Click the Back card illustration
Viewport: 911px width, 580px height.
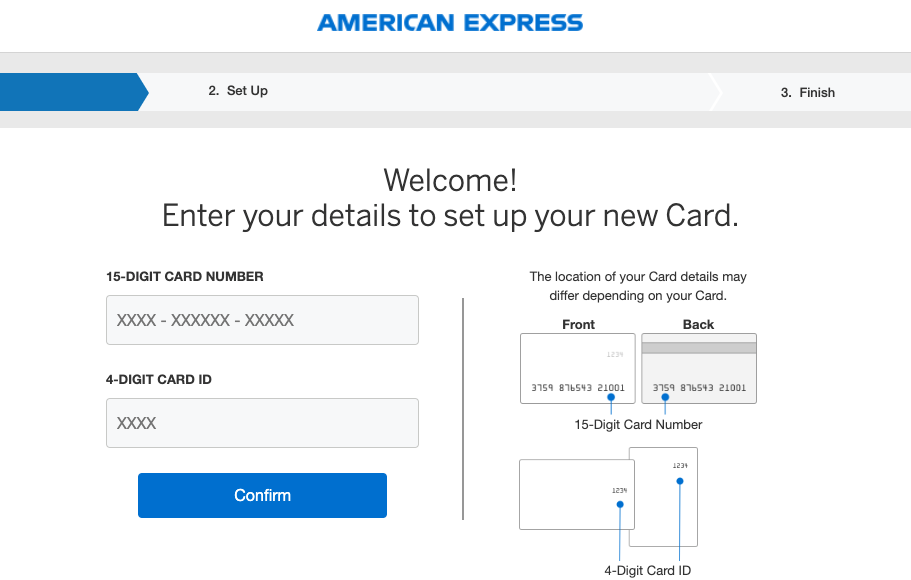[698, 368]
